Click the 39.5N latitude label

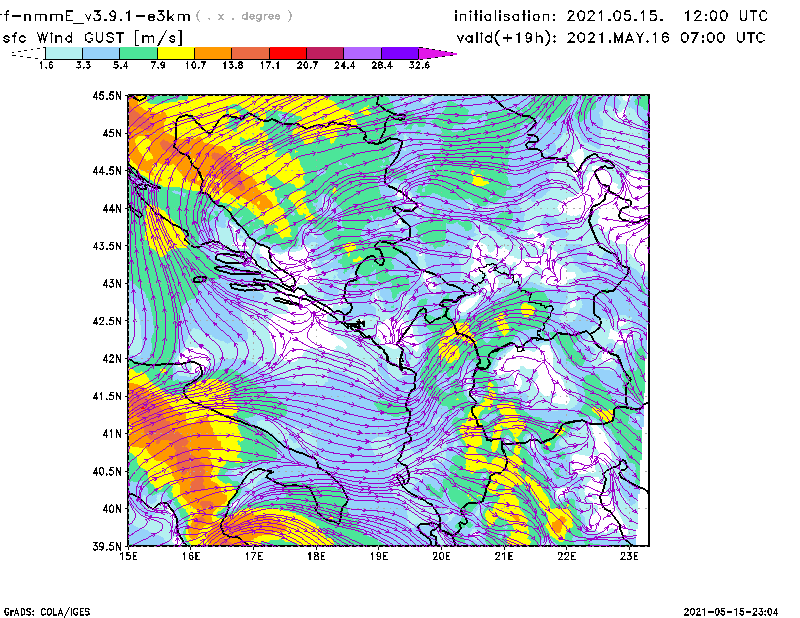(x=107, y=547)
